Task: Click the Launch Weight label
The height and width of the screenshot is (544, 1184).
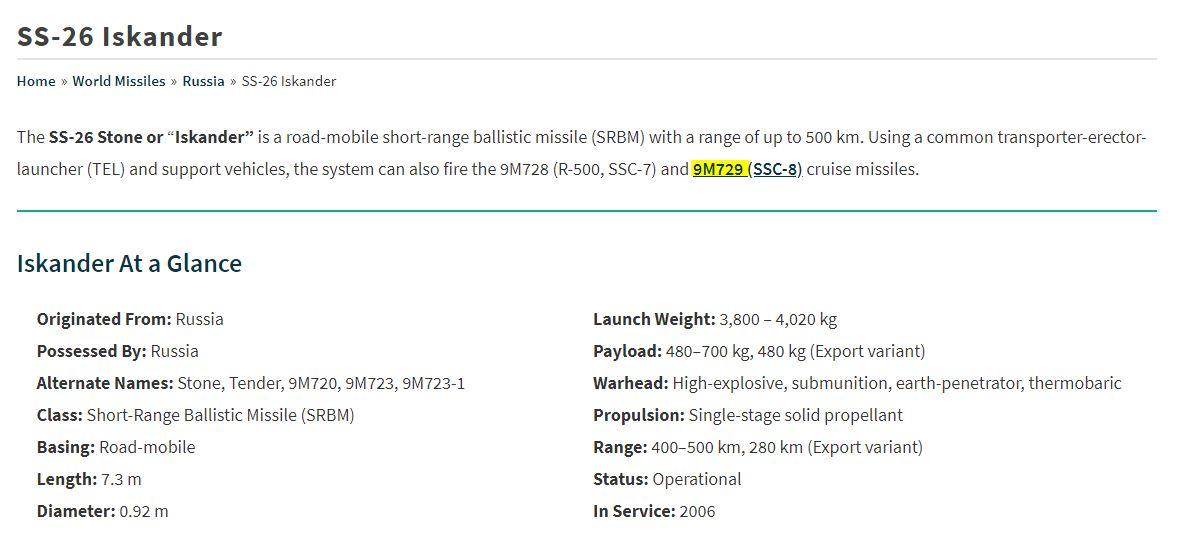Action: pyautogui.click(x=654, y=319)
